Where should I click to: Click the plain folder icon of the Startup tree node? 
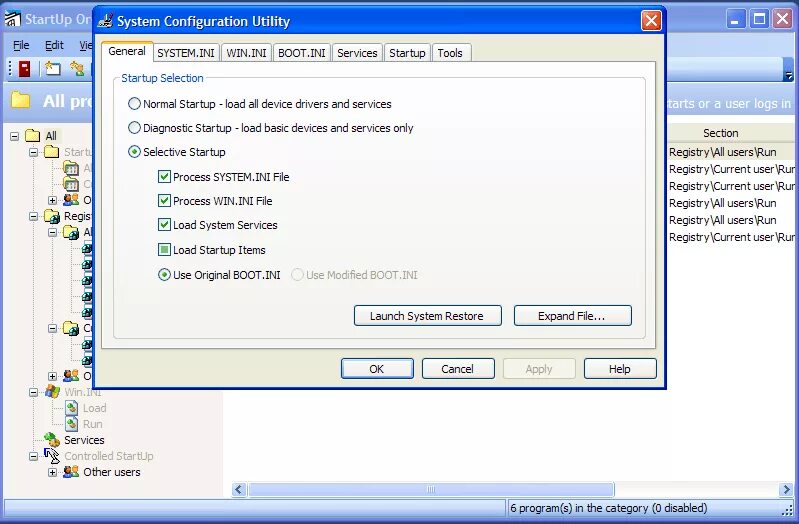click(51, 152)
